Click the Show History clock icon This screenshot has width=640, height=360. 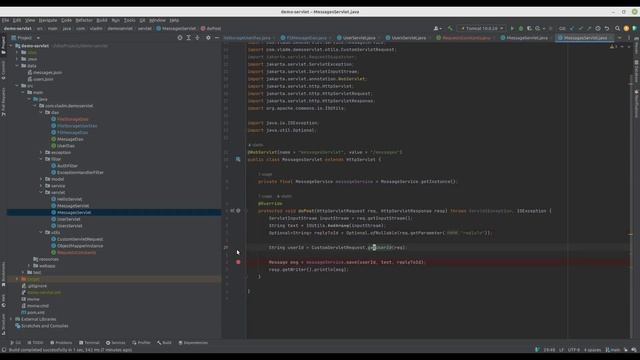(598, 29)
